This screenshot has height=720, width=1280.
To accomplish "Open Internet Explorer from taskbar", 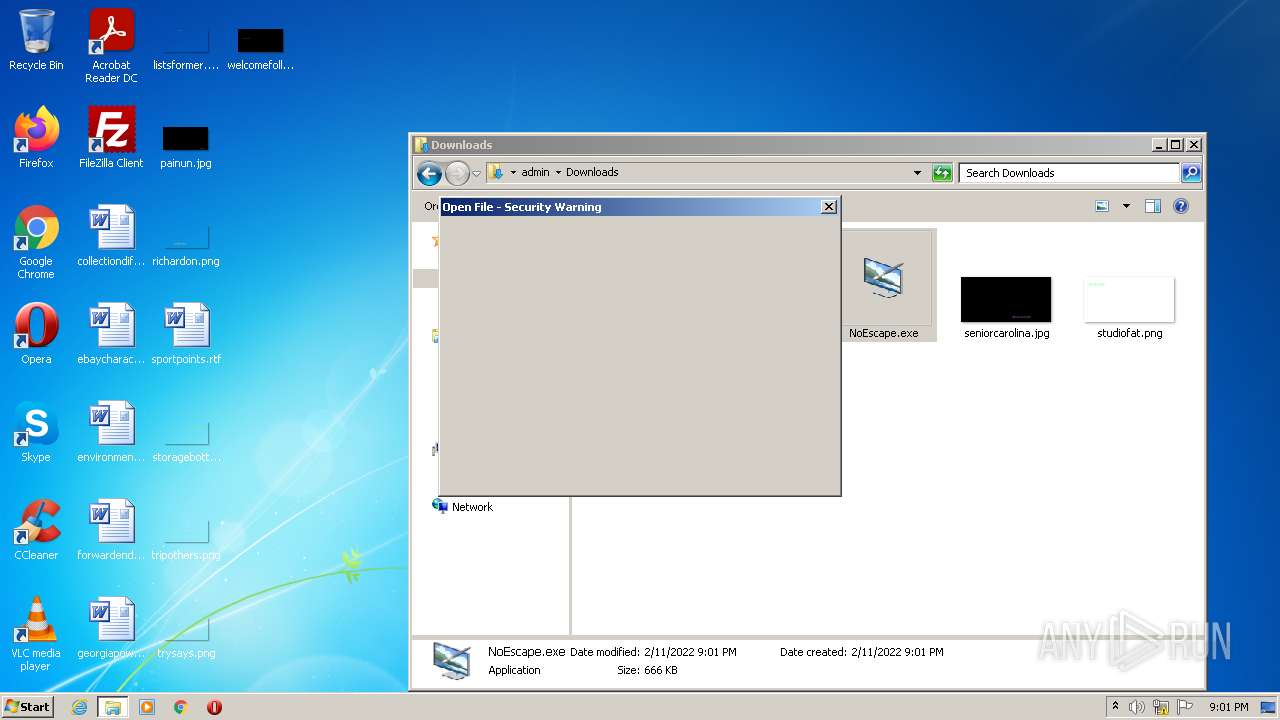I will pos(80,707).
